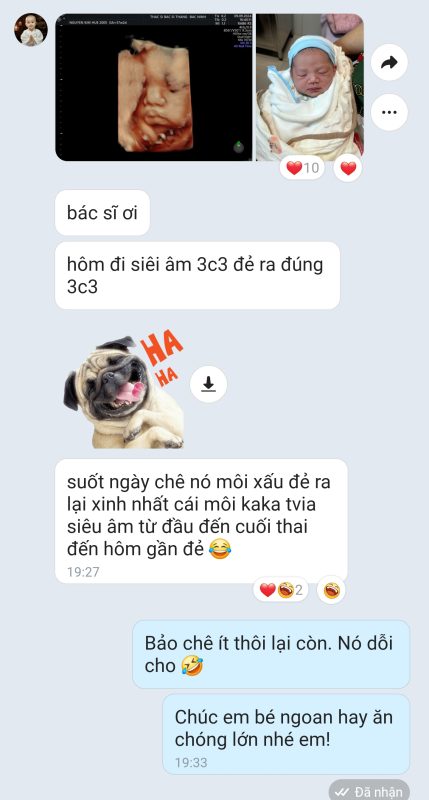429x800 pixels.
Task: Select the message 'bác sĩ ơi'
Action: click(x=103, y=213)
